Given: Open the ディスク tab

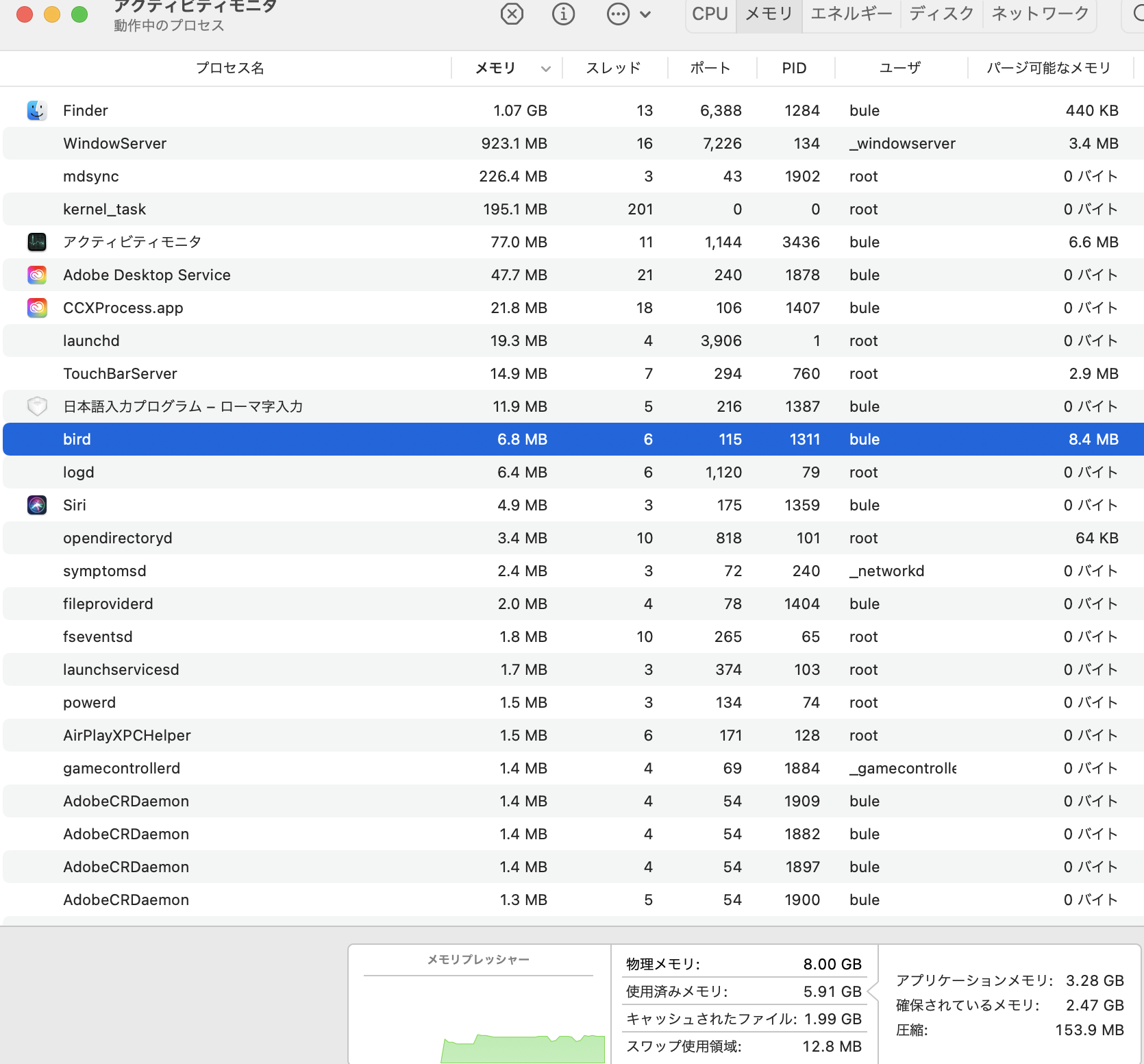Looking at the screenshot, I should pos(941,14).
